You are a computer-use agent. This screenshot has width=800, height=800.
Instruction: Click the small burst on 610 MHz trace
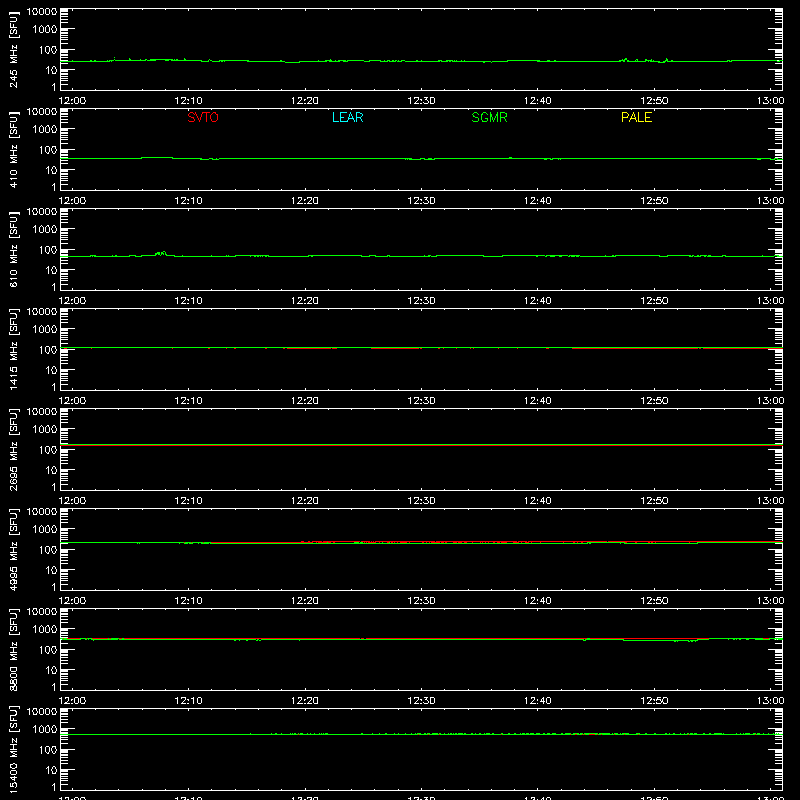(161, 253)
